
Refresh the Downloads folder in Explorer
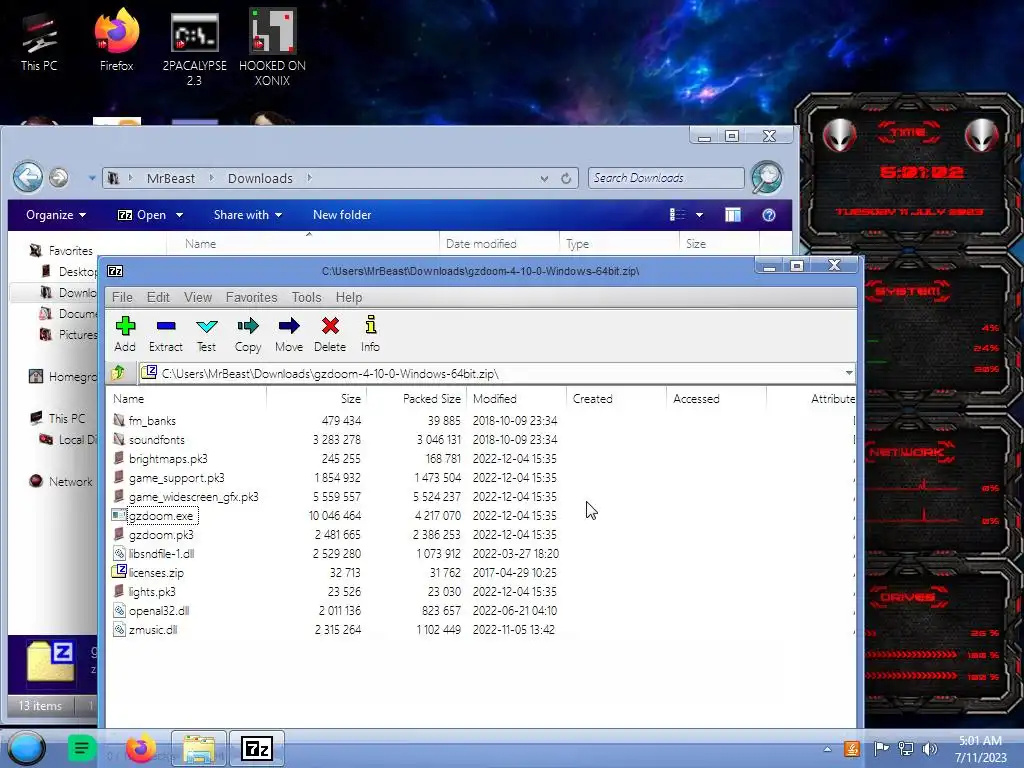tap(566, 178)
